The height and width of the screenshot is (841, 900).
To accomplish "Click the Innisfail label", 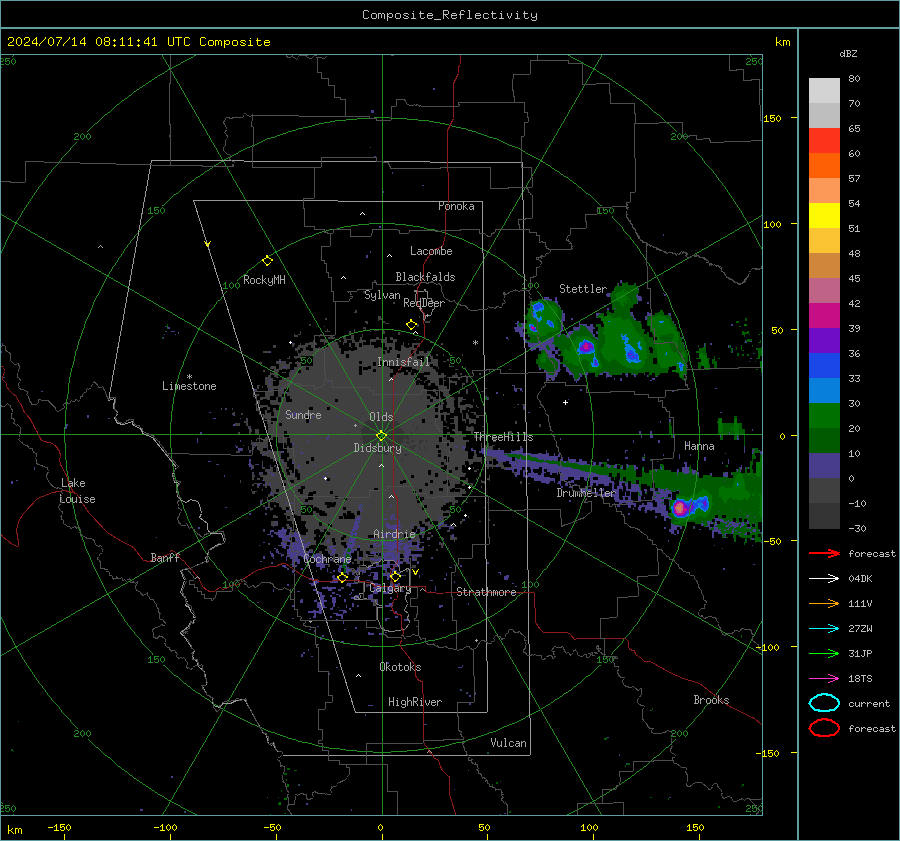I will click(x=403, y=362).
